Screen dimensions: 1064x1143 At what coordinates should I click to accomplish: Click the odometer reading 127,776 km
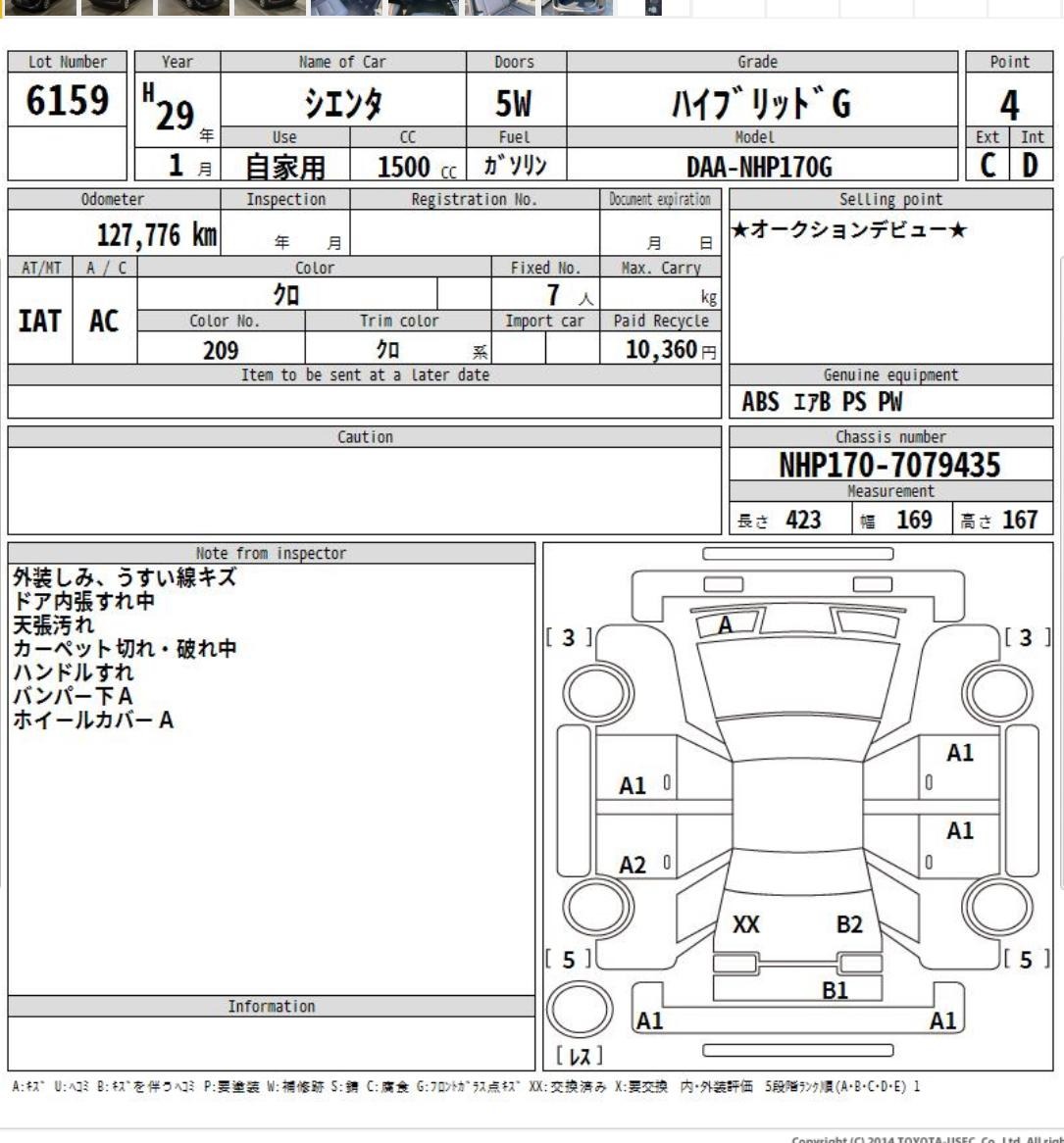pos(147,235)
